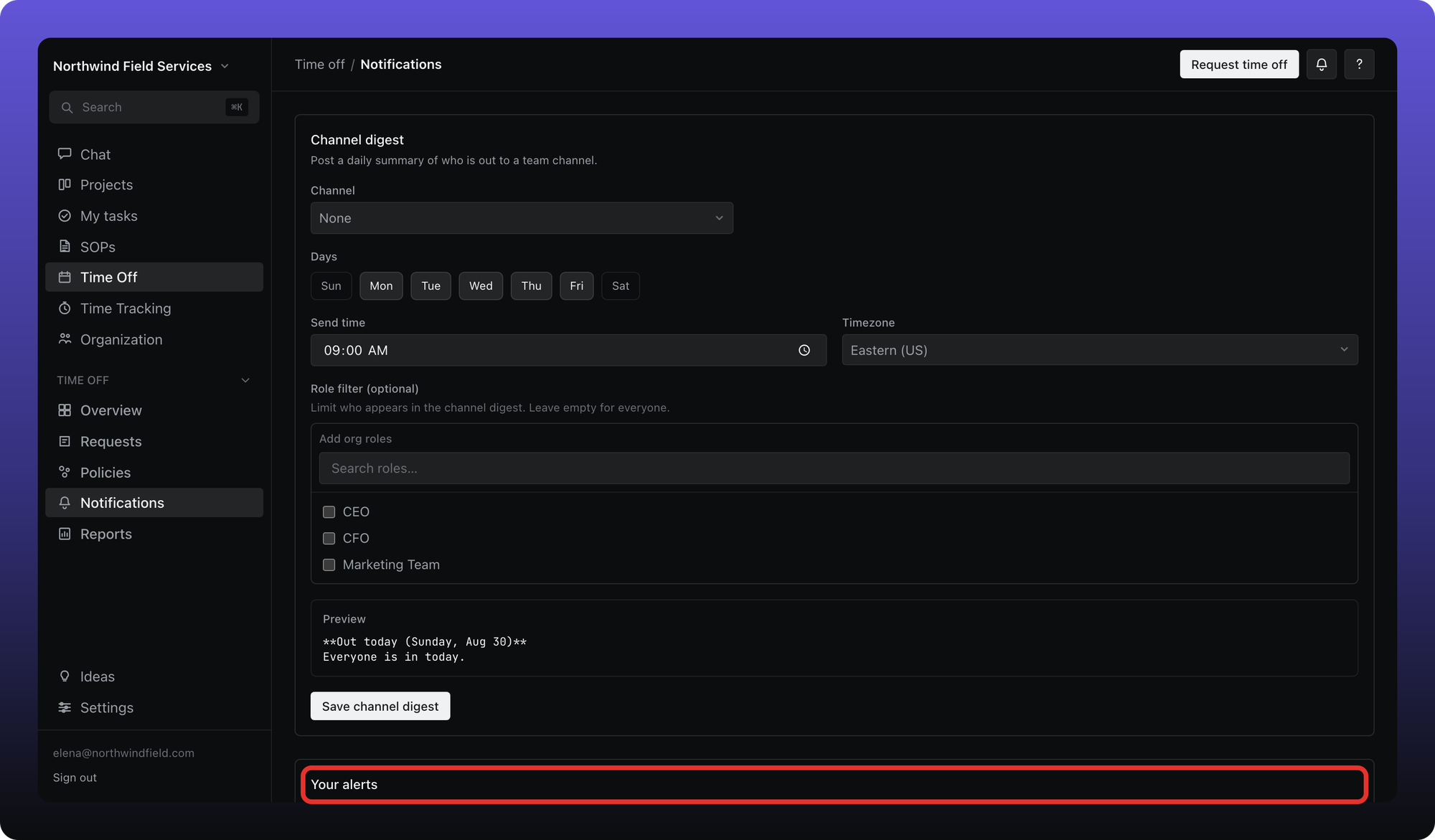Image resolution: width=1435 pixels, height=840 pixels.
Task: Open the Policies subsection
Action: click(154, 472)
